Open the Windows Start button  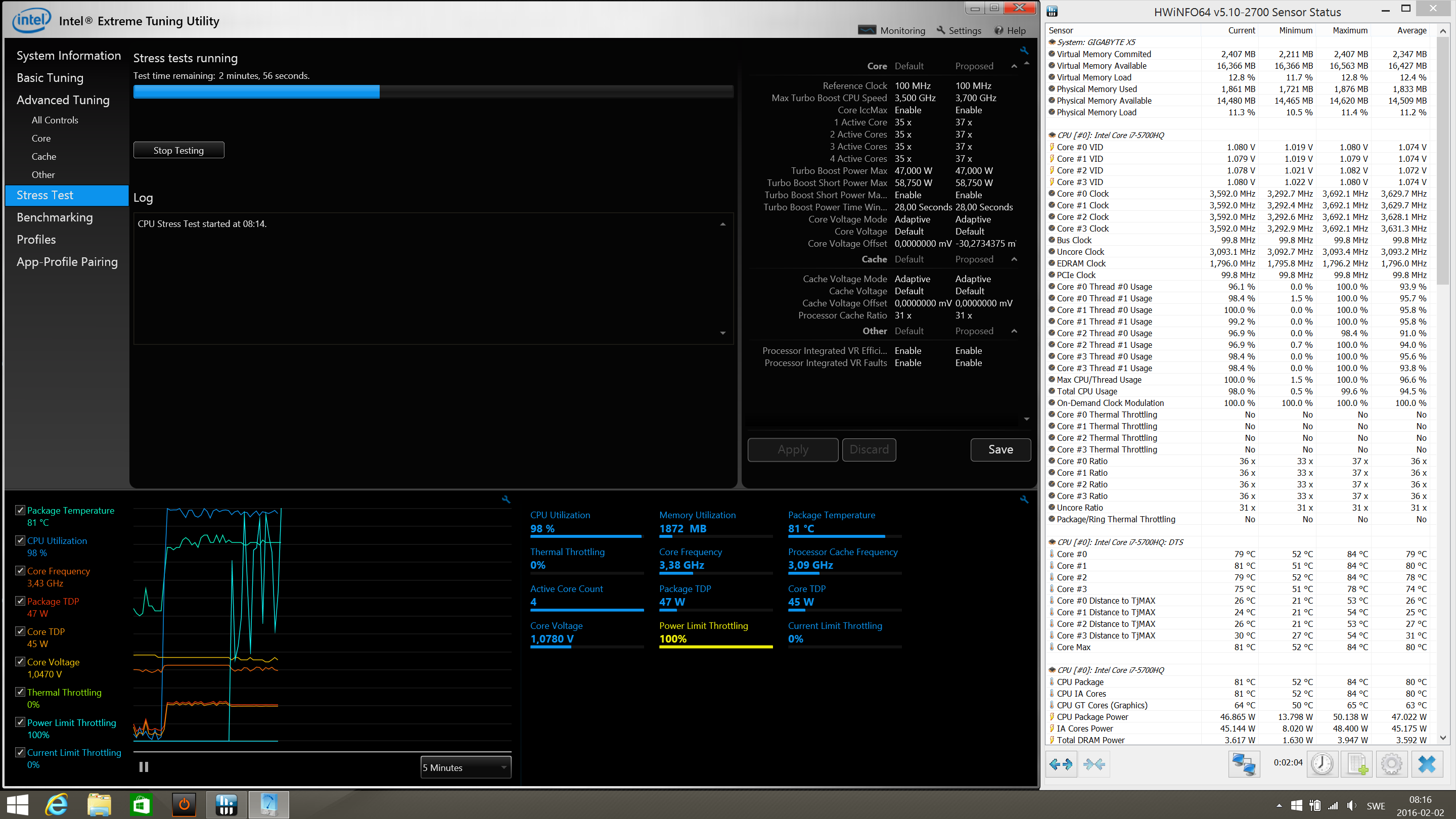17,805
